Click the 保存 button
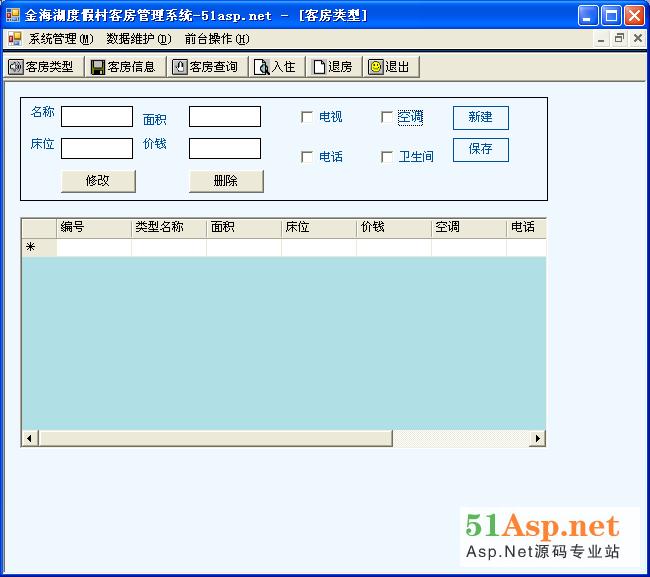 480,149
